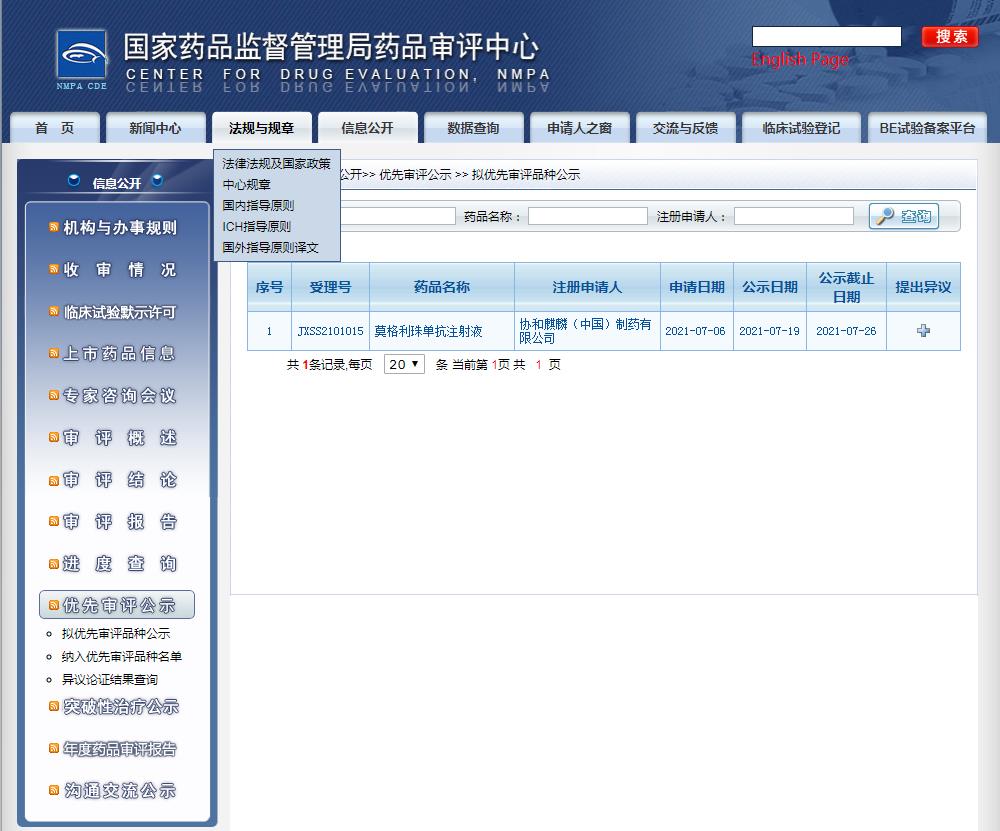The width and height of the screenshot is (1000, 831).
Task: Click RSS icon beside 沟通交流公示
Action: (54, 790)
